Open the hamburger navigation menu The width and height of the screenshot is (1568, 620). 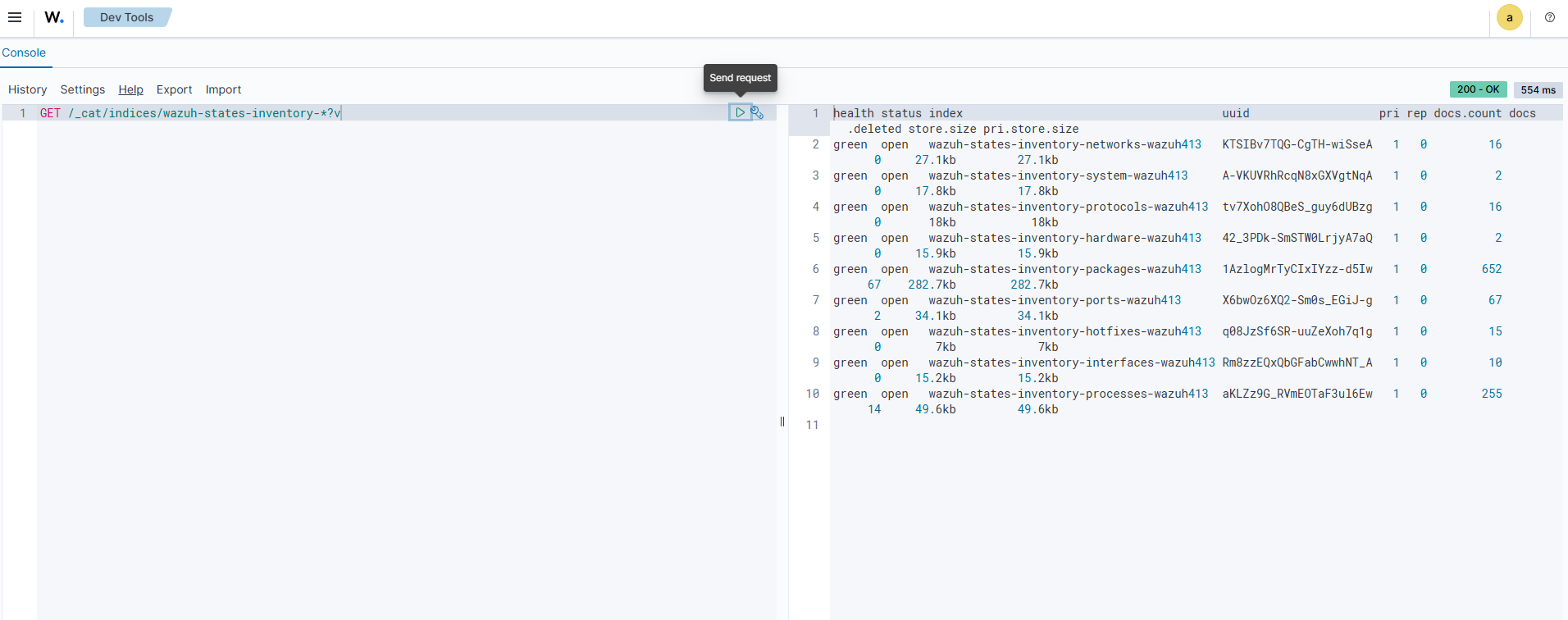(x=15, y=17)
